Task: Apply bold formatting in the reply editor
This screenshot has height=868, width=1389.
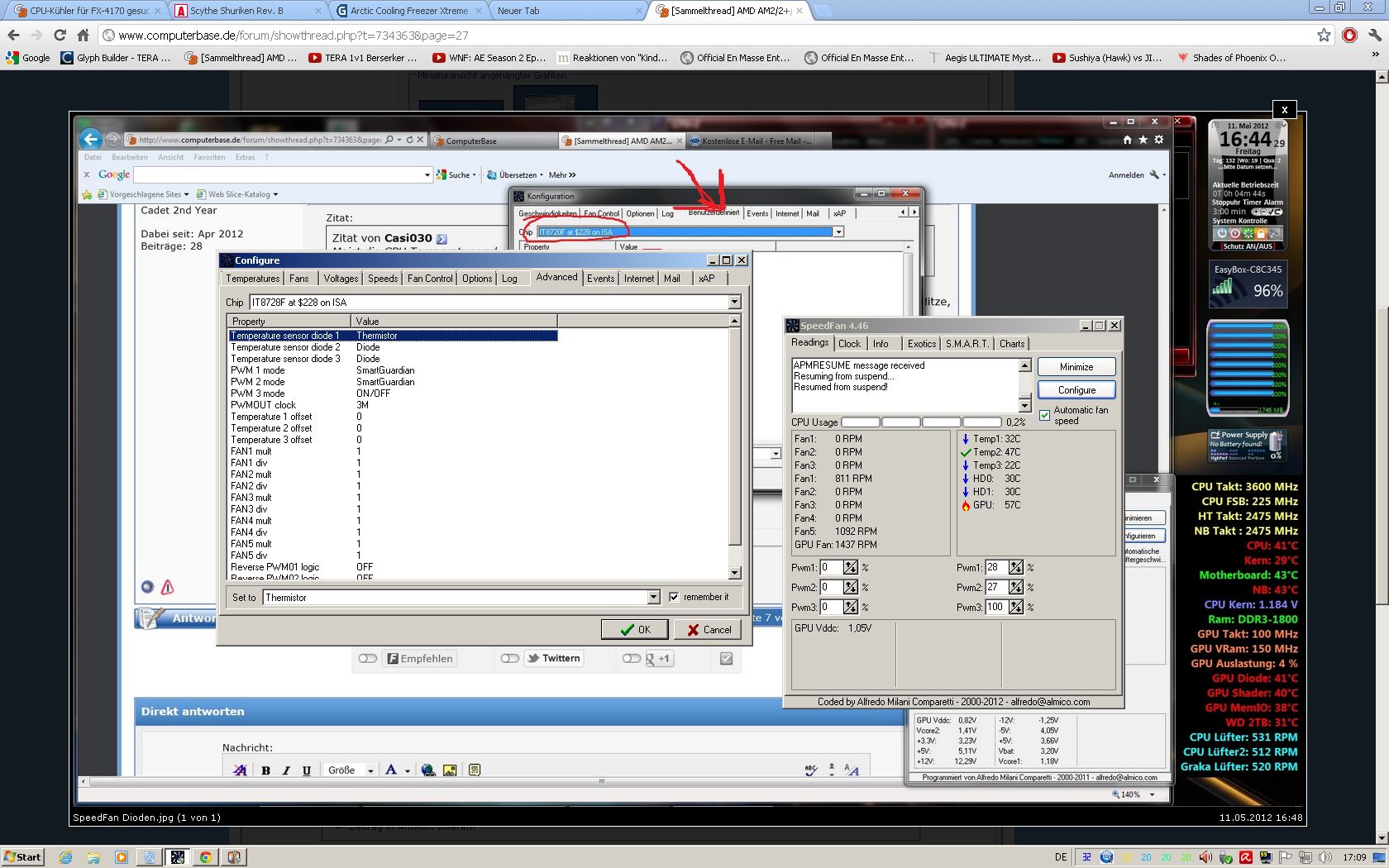Action: [265, 770]
